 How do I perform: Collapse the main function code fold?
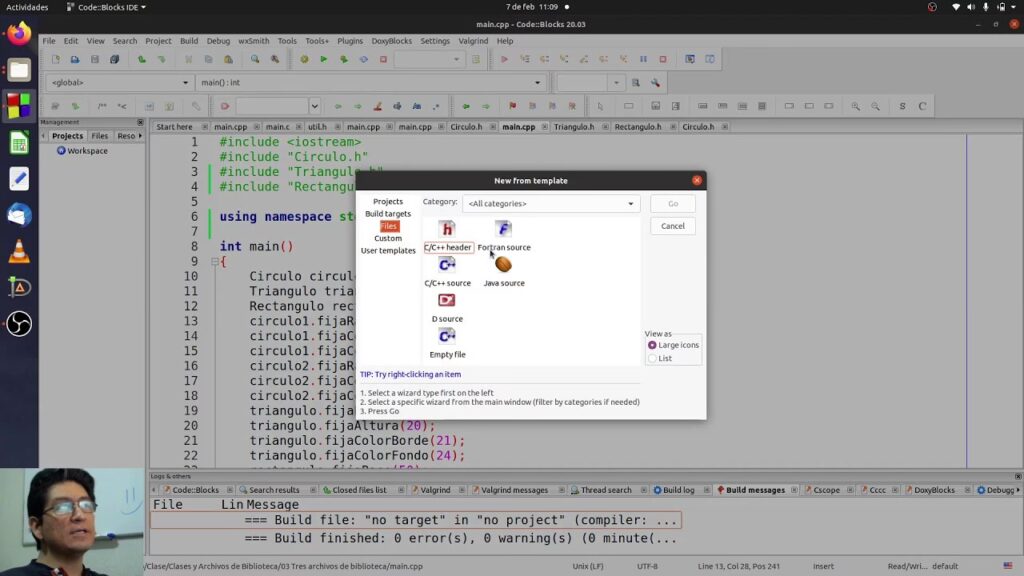pos(213,262)
